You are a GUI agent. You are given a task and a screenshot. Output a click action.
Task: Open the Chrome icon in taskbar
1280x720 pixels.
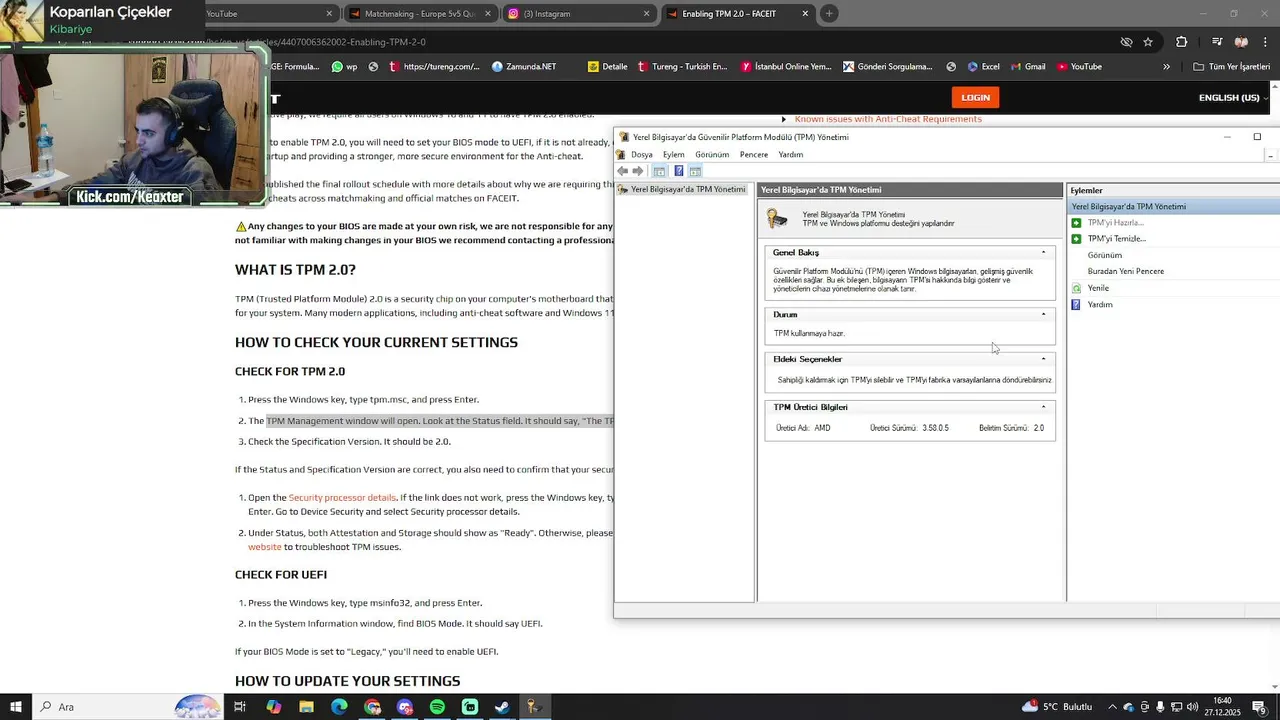[x=372, y=707]
